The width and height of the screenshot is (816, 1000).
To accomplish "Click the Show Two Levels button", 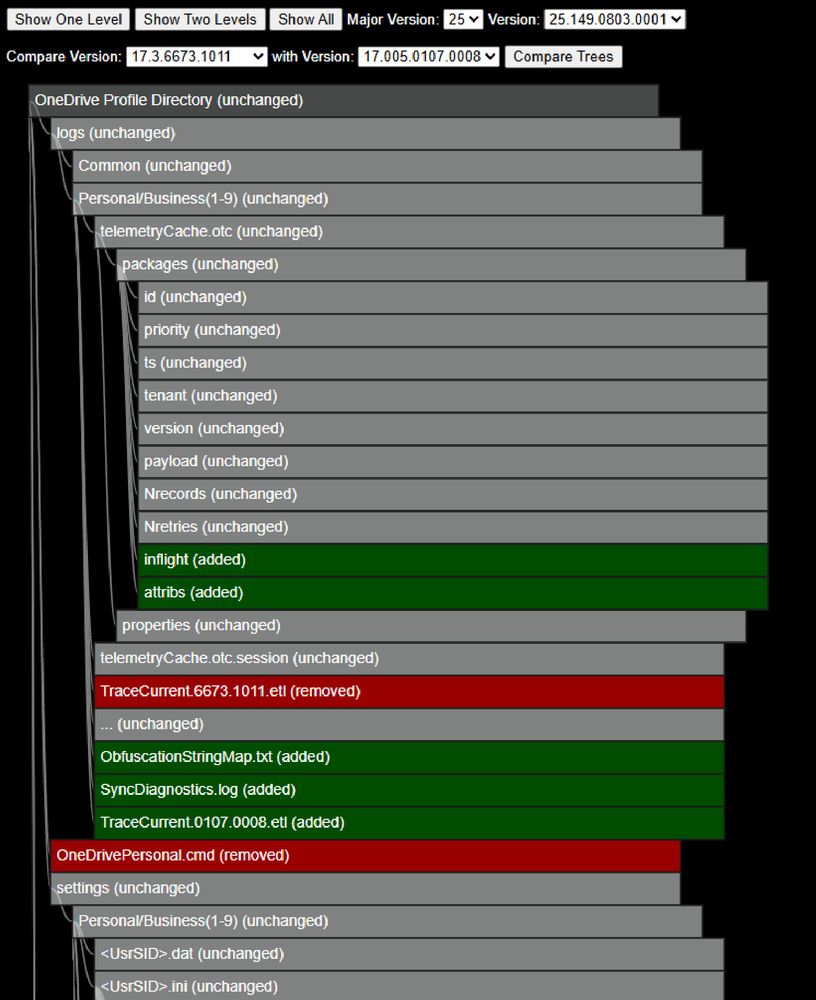I will (x=200, y=19).
